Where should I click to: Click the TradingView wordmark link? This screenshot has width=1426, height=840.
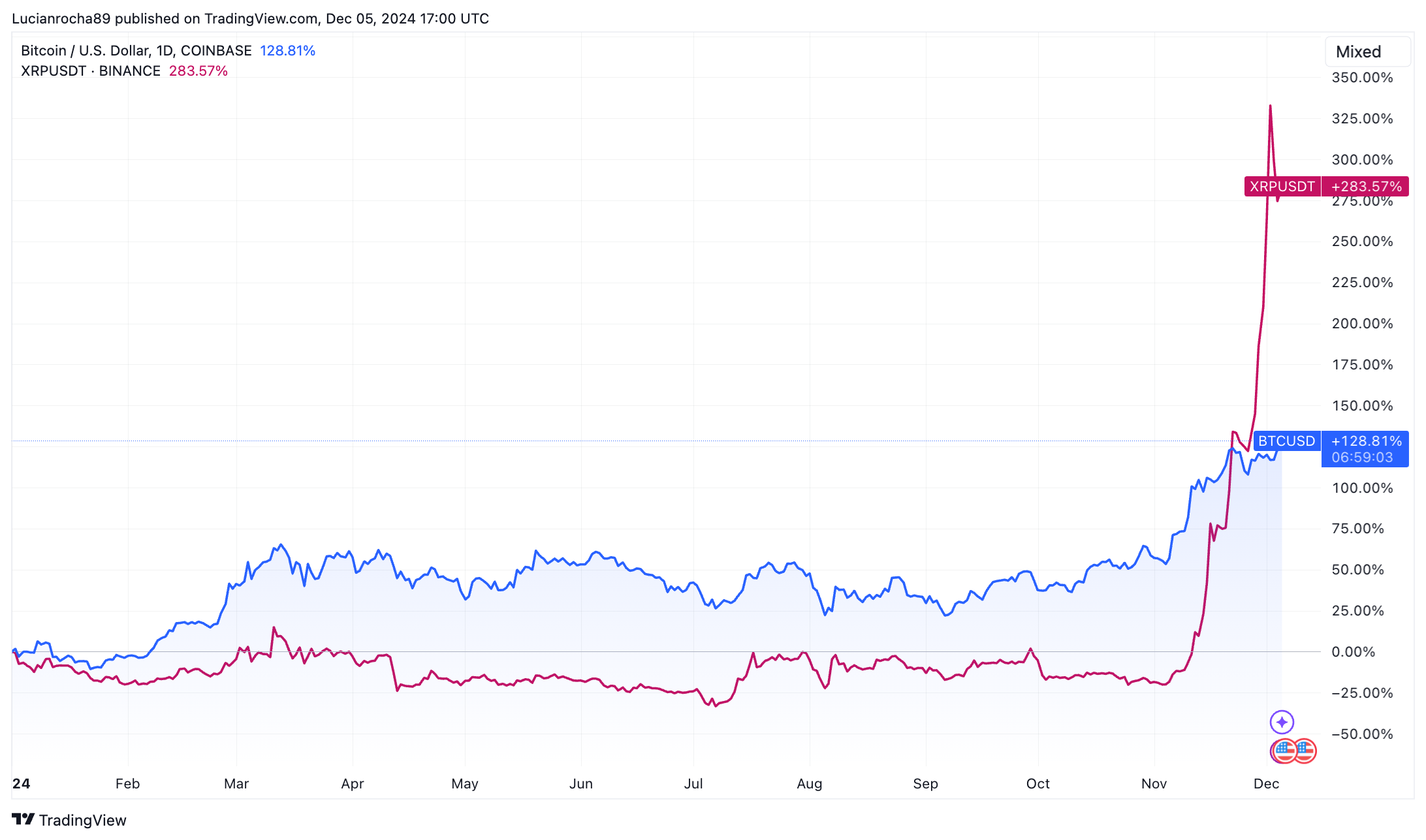pyautogui.click(x=82, y=820)
